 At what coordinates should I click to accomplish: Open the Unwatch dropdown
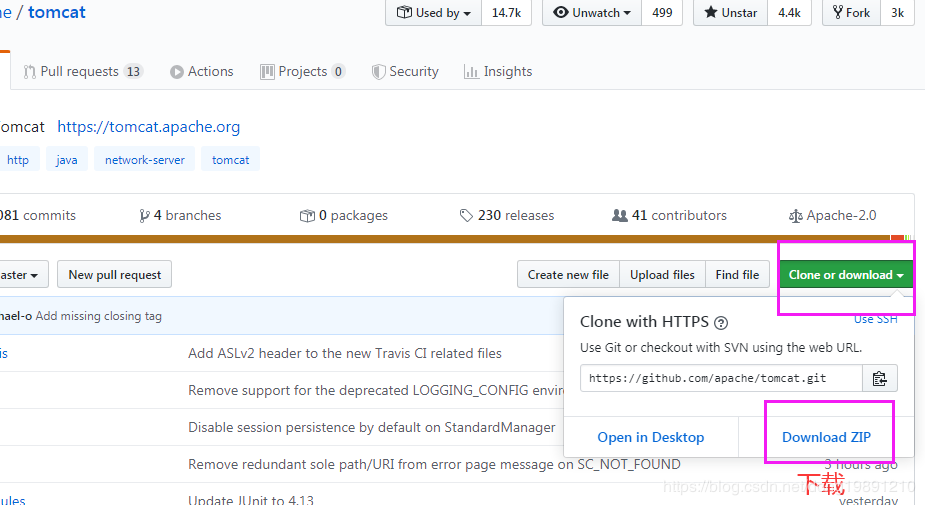coord(592,12)
